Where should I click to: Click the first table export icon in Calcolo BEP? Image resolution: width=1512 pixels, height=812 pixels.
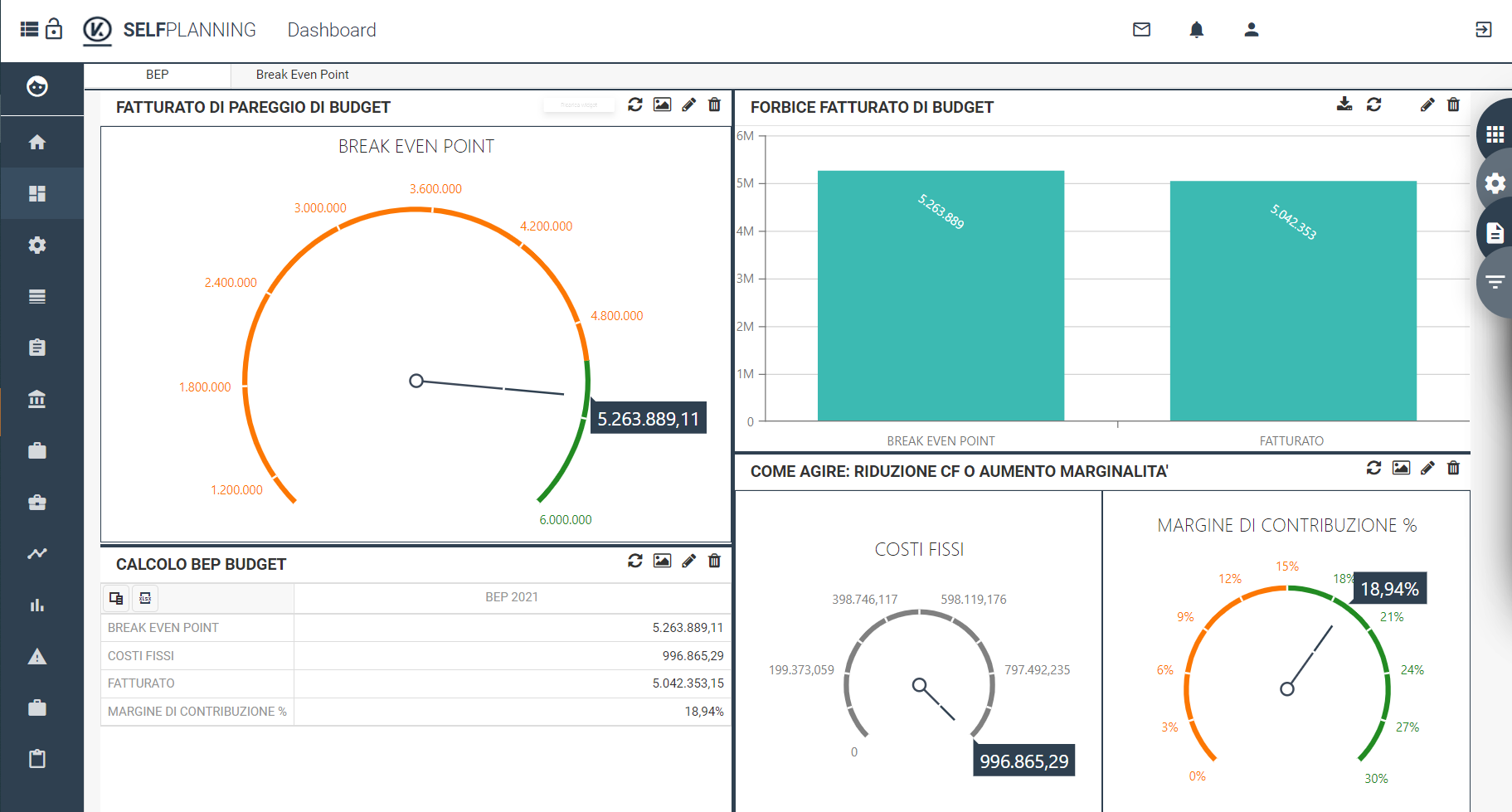point(116,598)
